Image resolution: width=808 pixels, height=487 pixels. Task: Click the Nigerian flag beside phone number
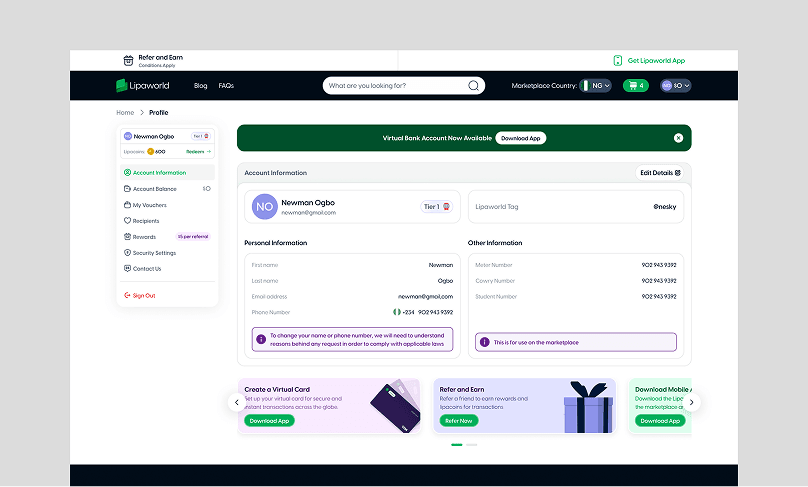396,312
